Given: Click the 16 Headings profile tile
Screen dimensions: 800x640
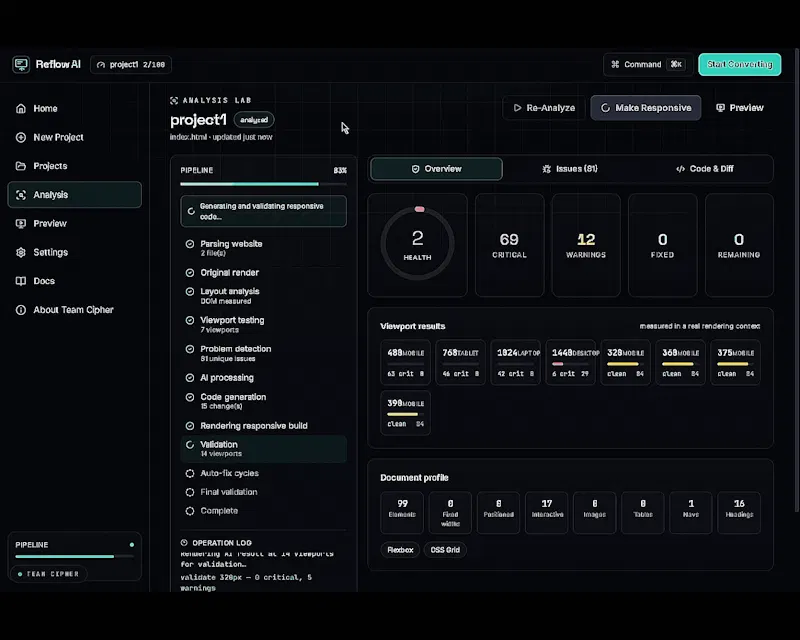Looking at the screenshot, I should [739, 513].
